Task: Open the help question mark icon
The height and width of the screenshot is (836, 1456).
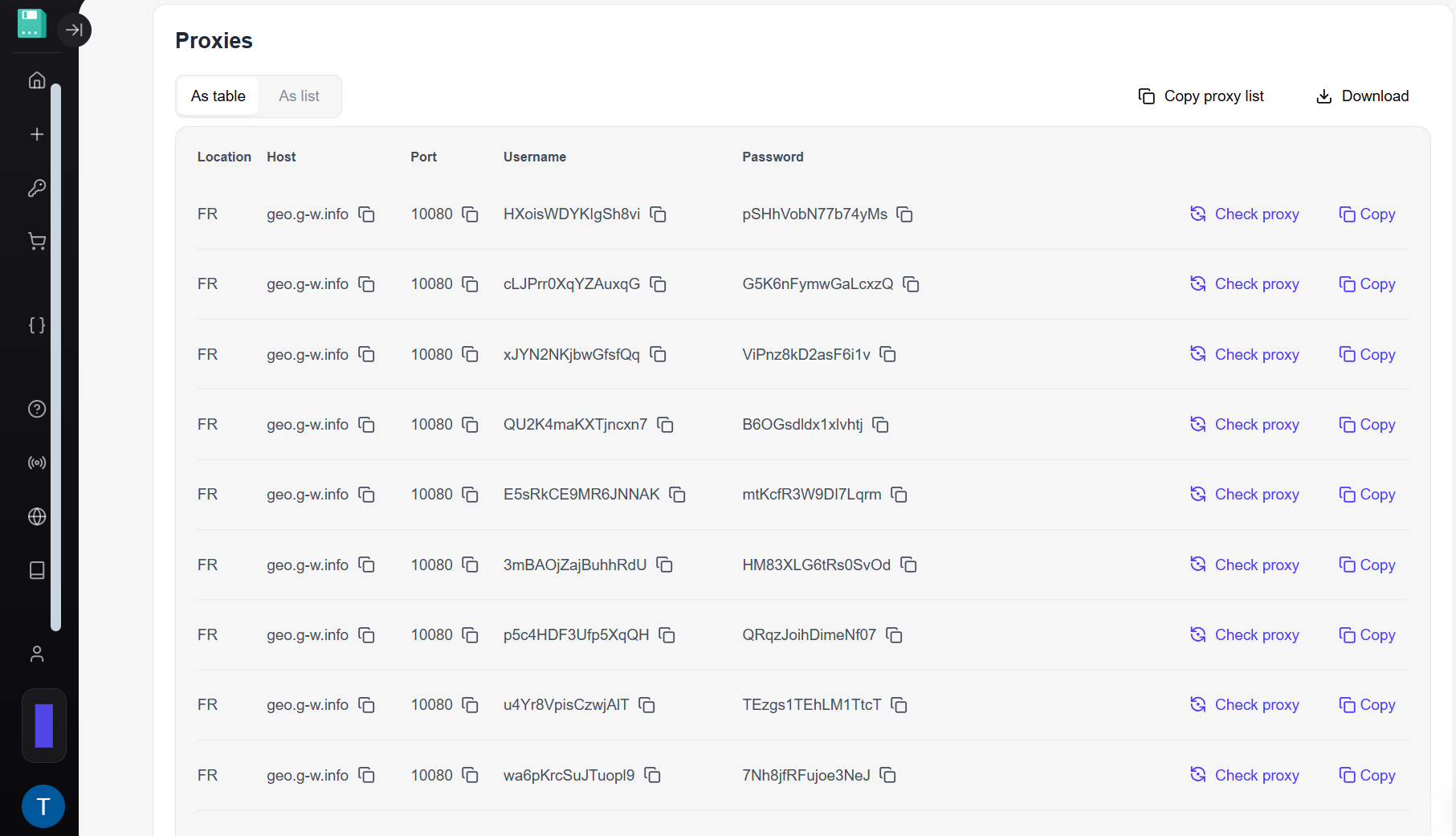Action: pyautogui.click(x=37, y=409)
